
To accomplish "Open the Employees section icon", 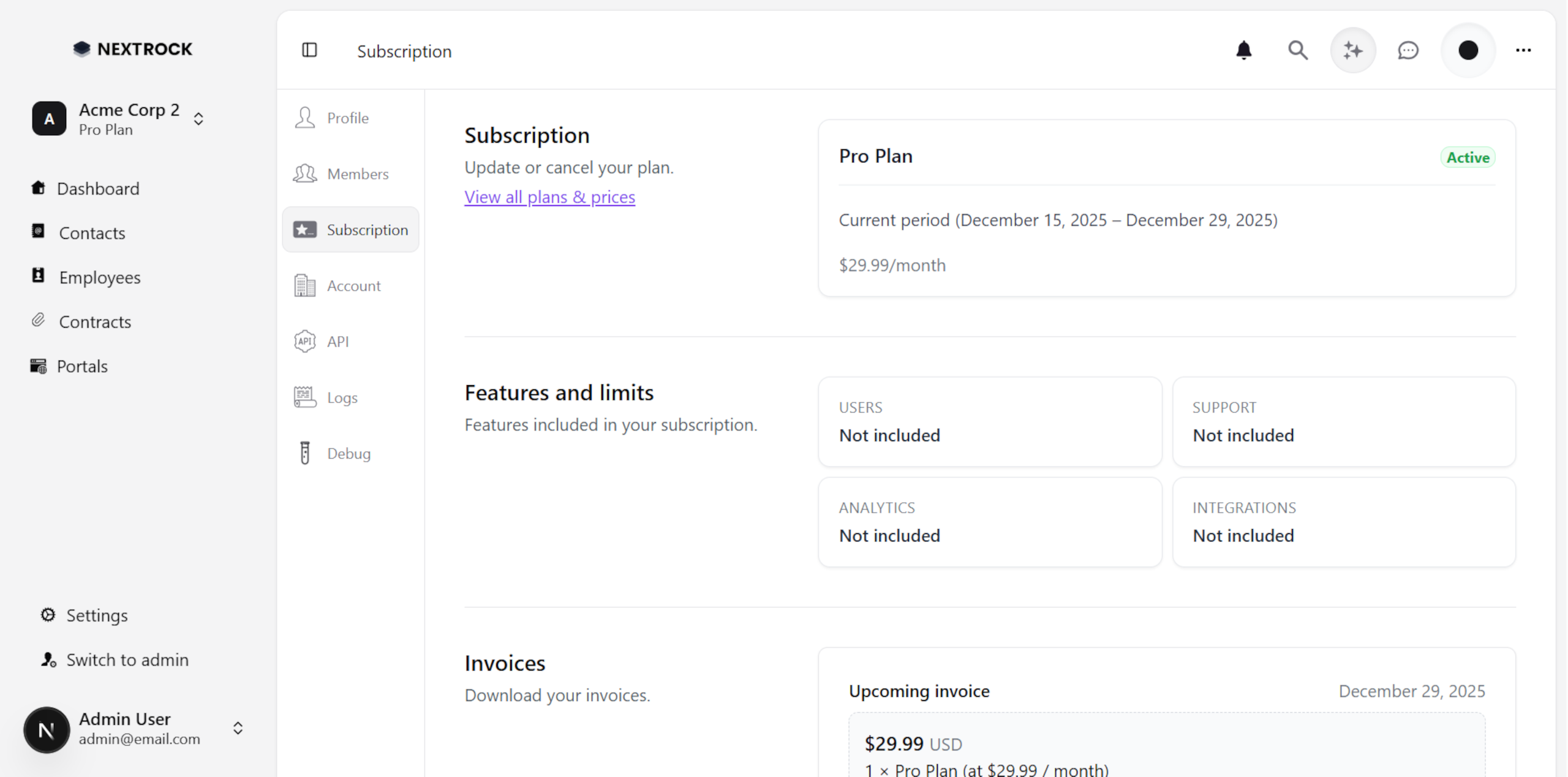I will coord(38,277).
